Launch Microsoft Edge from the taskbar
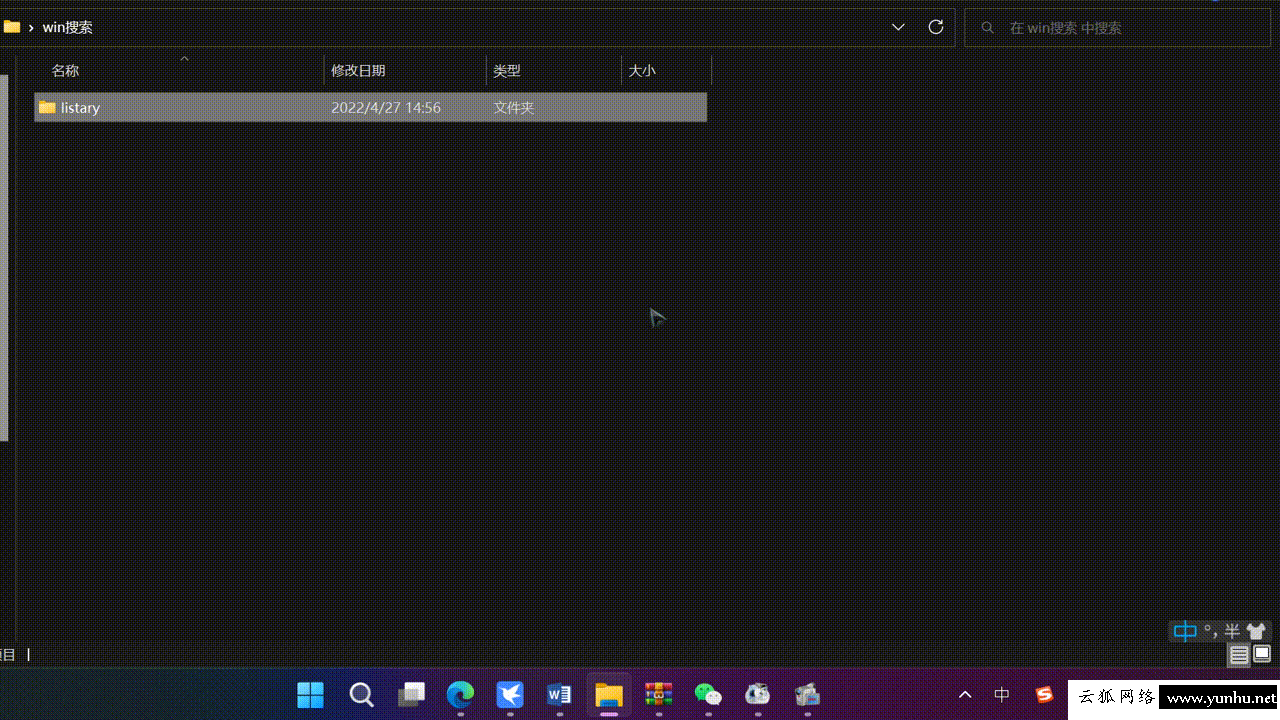The height and width of the screenshot is (720, 1280). [460, 694]
